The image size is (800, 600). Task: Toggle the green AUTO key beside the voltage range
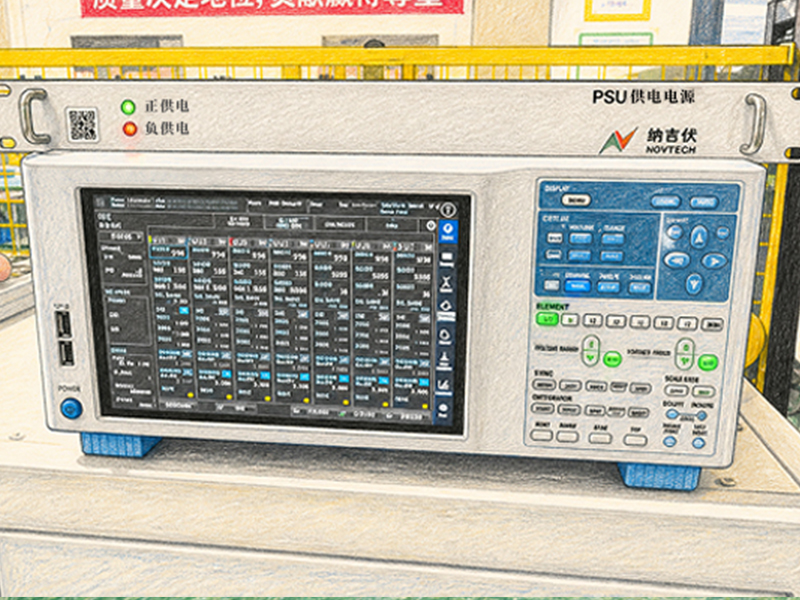pos(612,359)
